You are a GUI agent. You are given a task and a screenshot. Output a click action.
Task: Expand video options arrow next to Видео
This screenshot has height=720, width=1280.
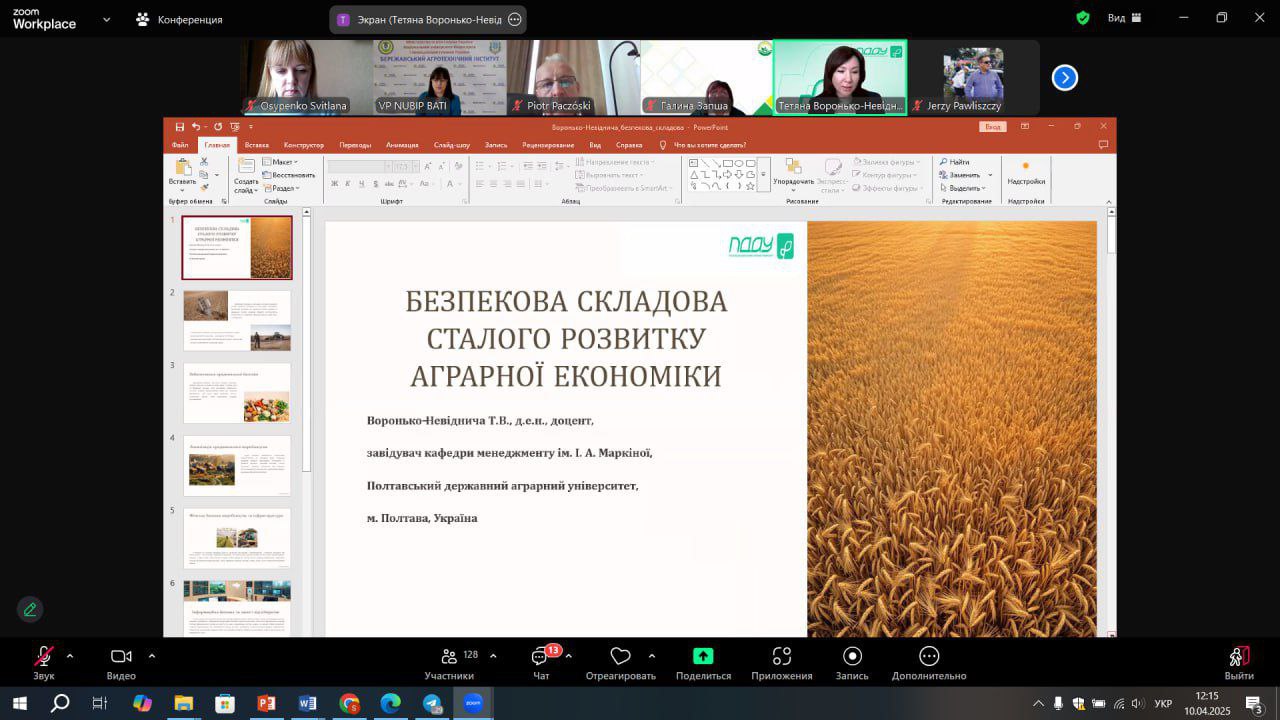pyautogui.click(x=152, y=656)
